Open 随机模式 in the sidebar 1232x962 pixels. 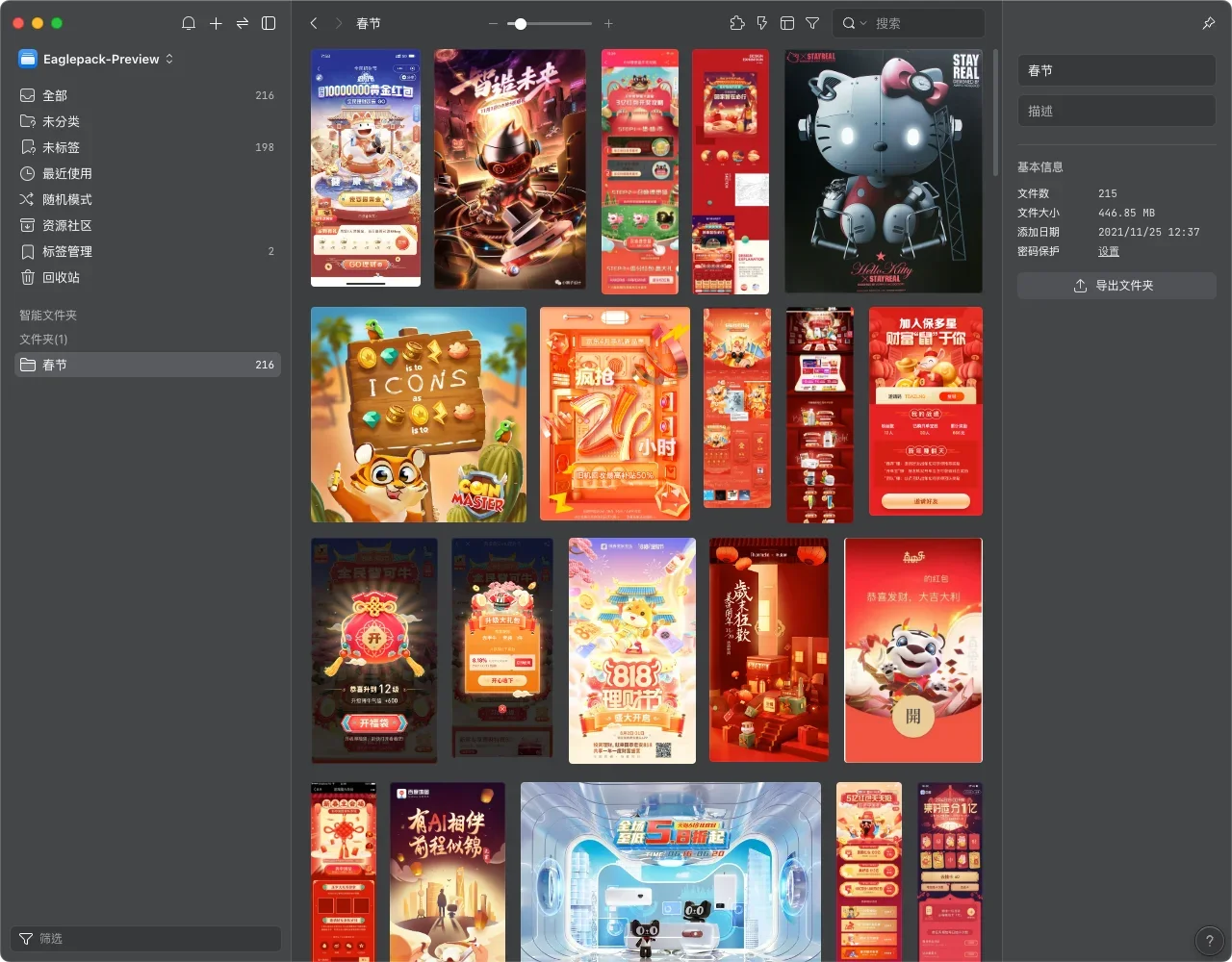coord(147,199)
